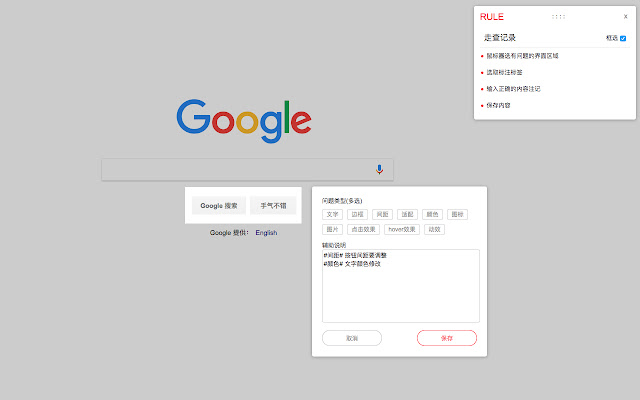Click the Google search input box
The width and height of the screenshot is (640, 400).
247,169
